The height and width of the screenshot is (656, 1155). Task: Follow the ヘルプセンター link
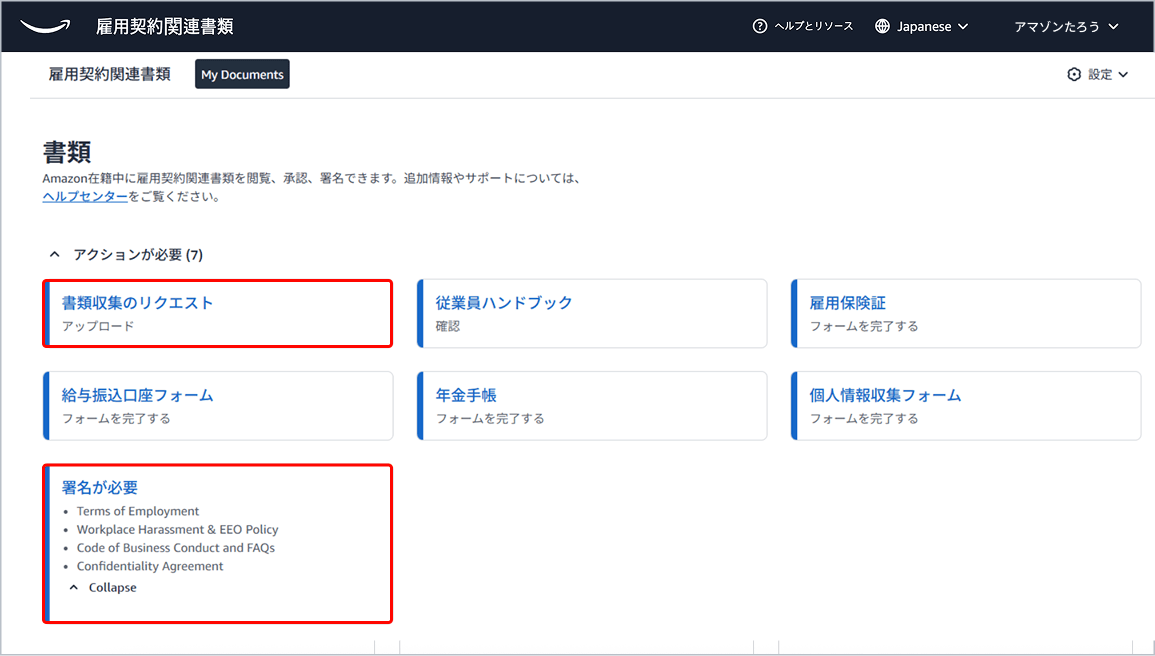point(85,197)
